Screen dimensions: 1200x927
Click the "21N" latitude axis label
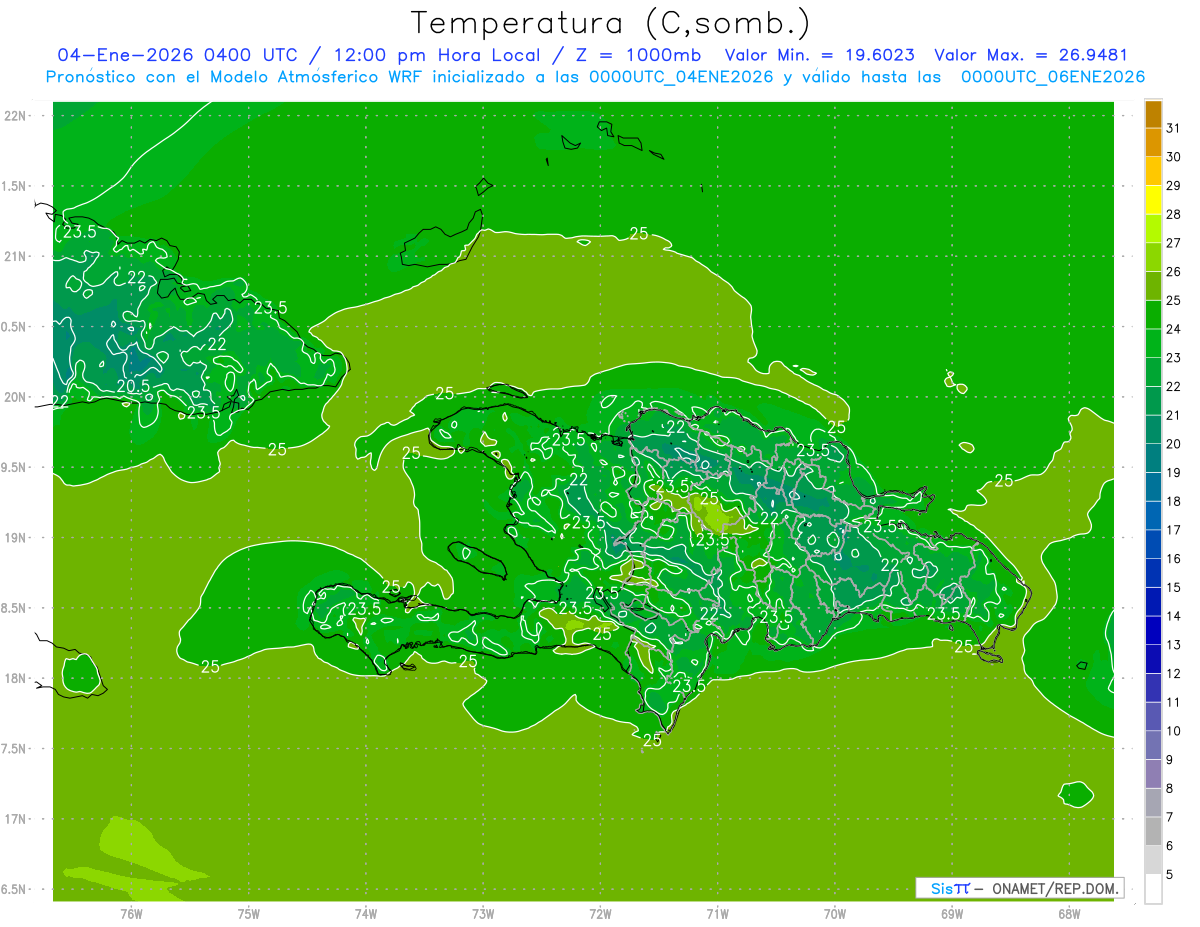pyautogui.click(x=16, y=256)
